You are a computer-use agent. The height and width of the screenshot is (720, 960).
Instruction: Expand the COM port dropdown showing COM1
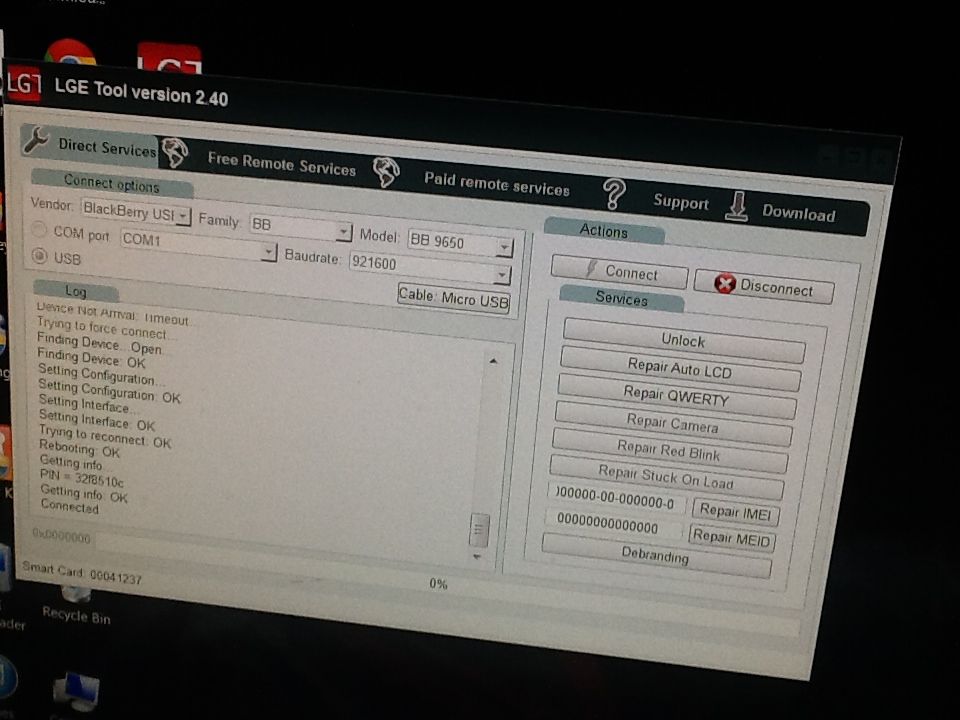tap(198, 244)
